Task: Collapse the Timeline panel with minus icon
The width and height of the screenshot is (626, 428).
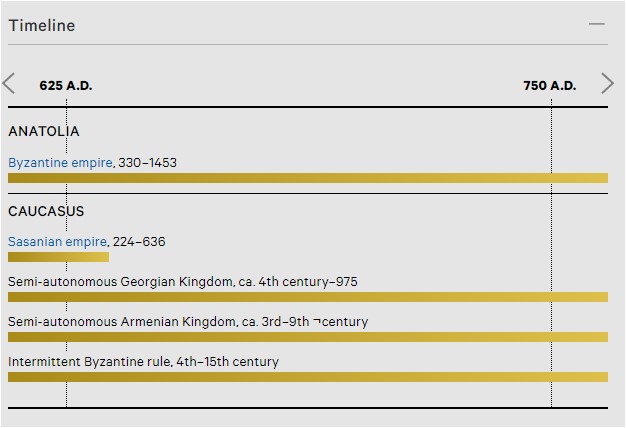Action: click(597, 24)
